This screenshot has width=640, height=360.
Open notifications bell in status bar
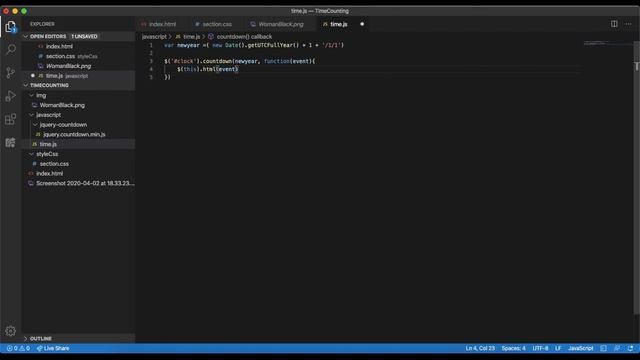tap(631, 348)
